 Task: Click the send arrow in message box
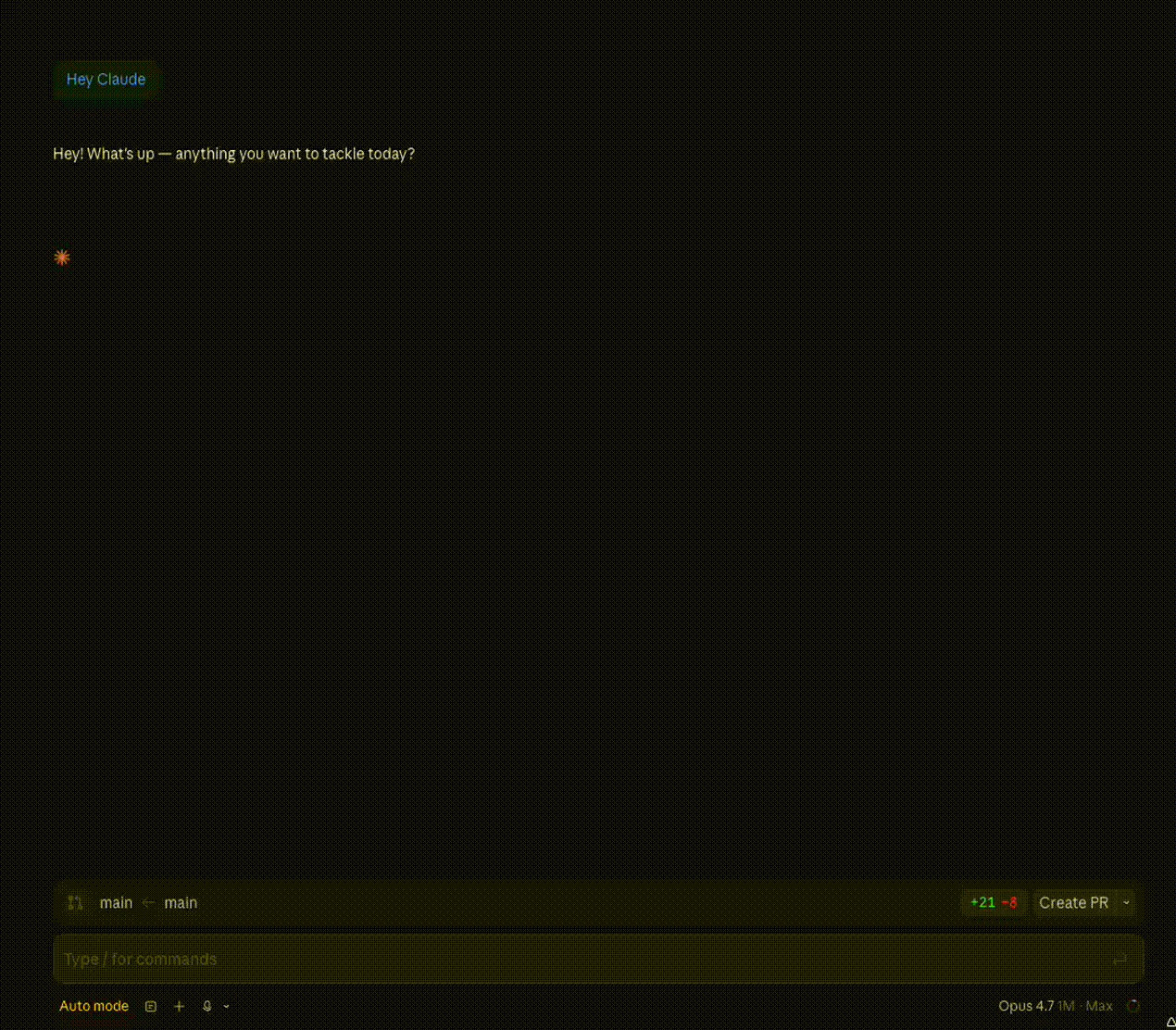coord(1120,959)
